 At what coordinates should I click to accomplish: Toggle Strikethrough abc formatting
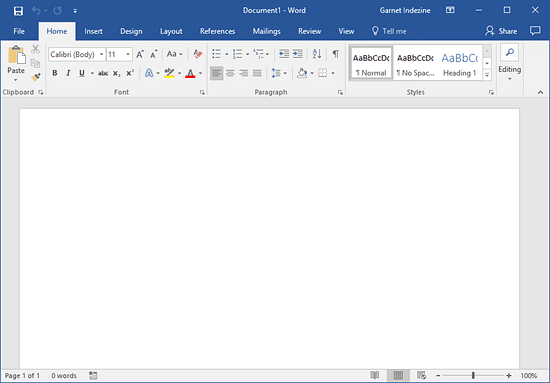[103, 73]
